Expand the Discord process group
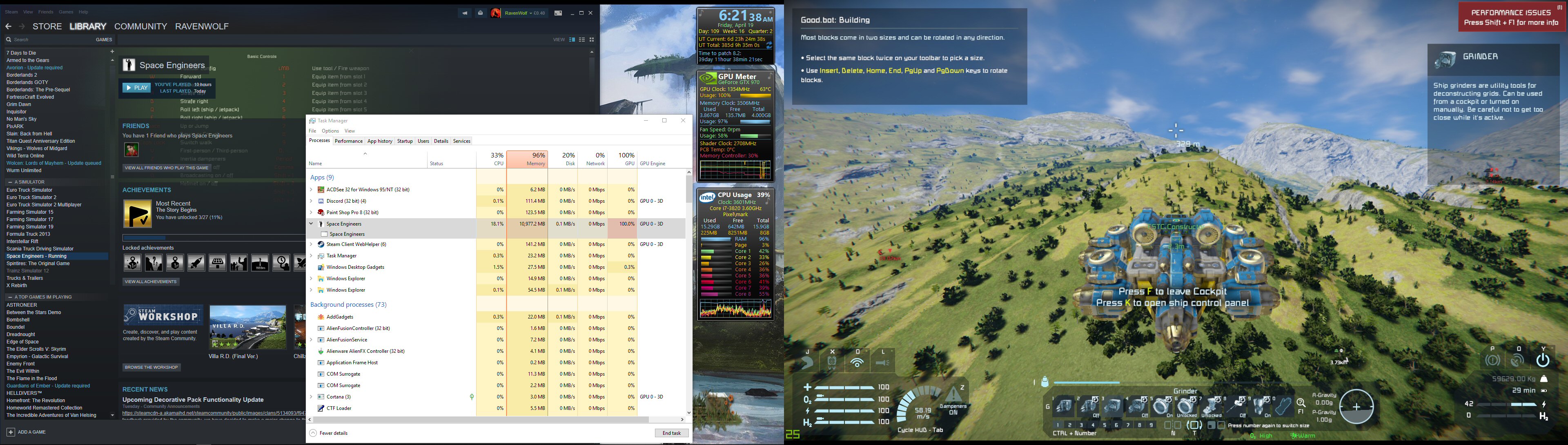This screenshot has width=1568, height=445. pyautogui.click(x=311, y=201)
